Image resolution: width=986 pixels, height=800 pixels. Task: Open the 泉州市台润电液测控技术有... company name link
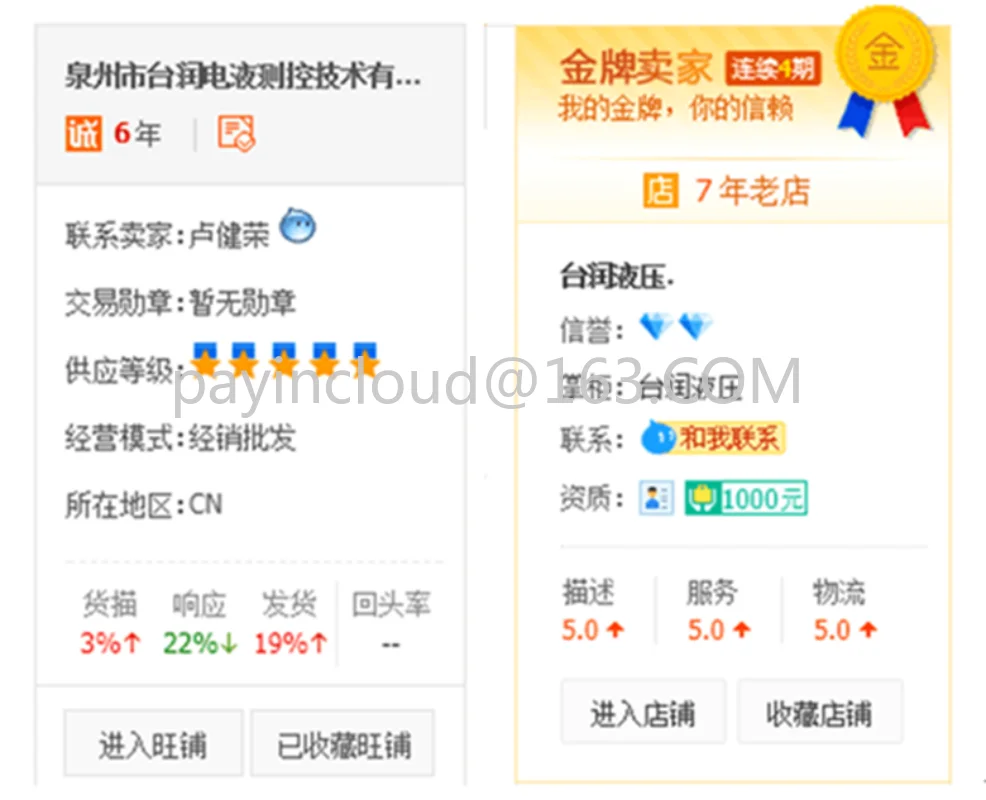coord(243,75)
